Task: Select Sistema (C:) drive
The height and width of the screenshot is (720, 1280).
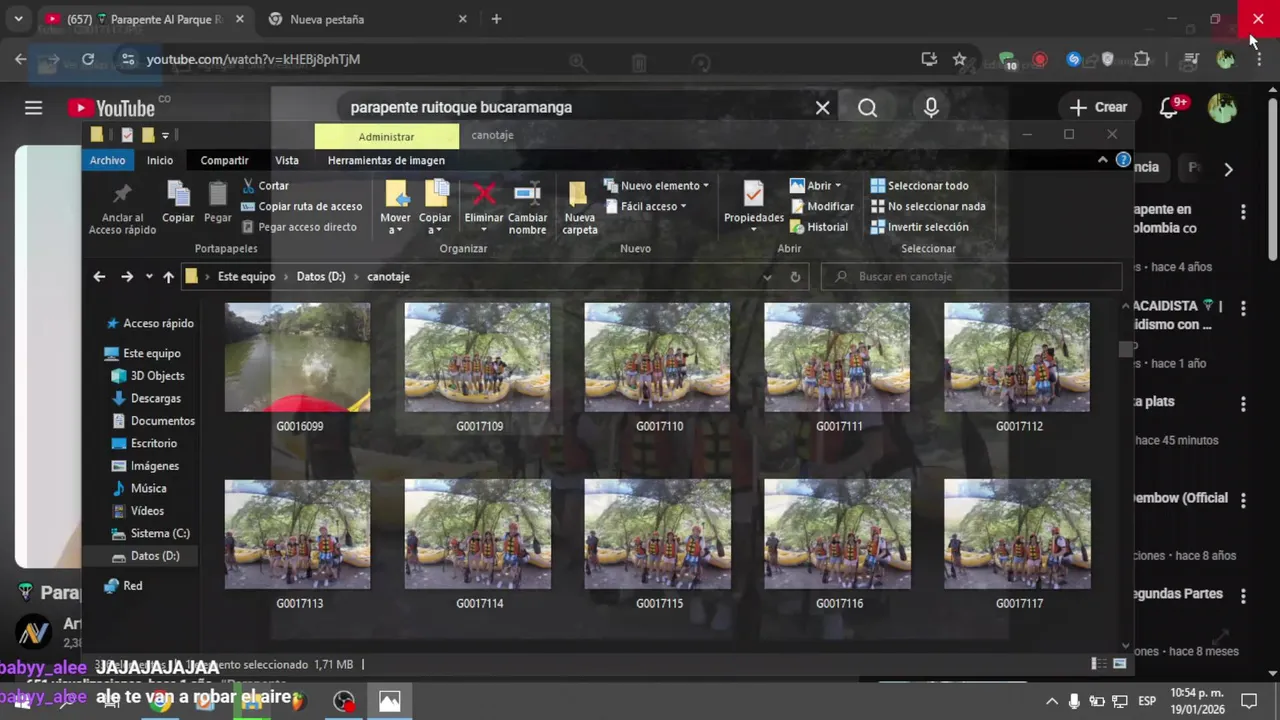Action: point(149,533)
